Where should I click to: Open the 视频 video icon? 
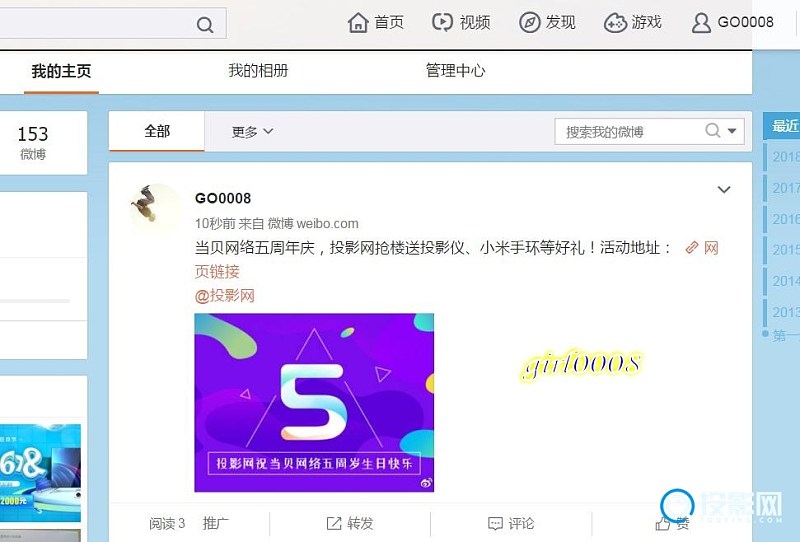(442, 22)
